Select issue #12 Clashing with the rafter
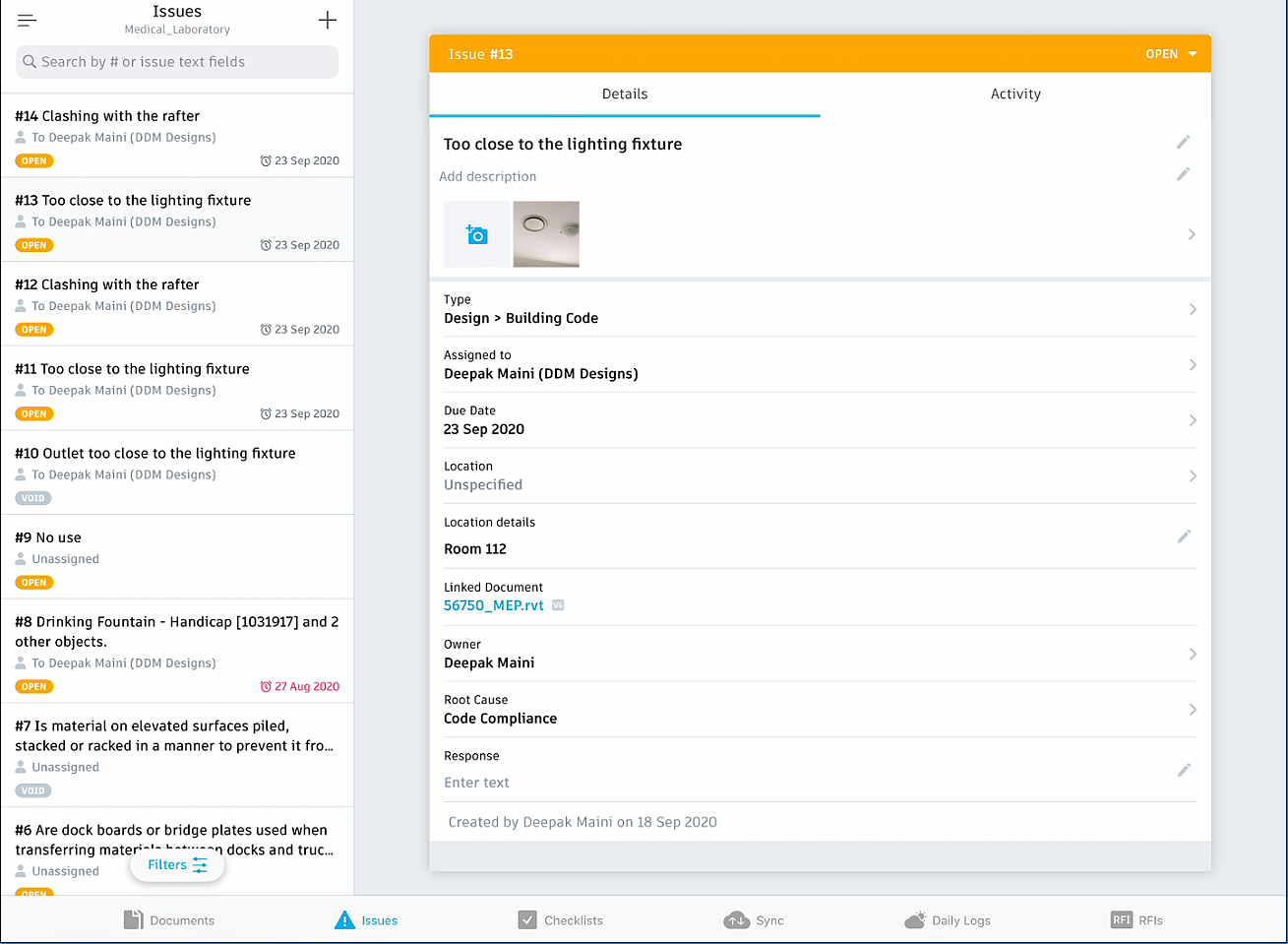The width and height of the screenshot is (1288, 944). click(177, 304)
